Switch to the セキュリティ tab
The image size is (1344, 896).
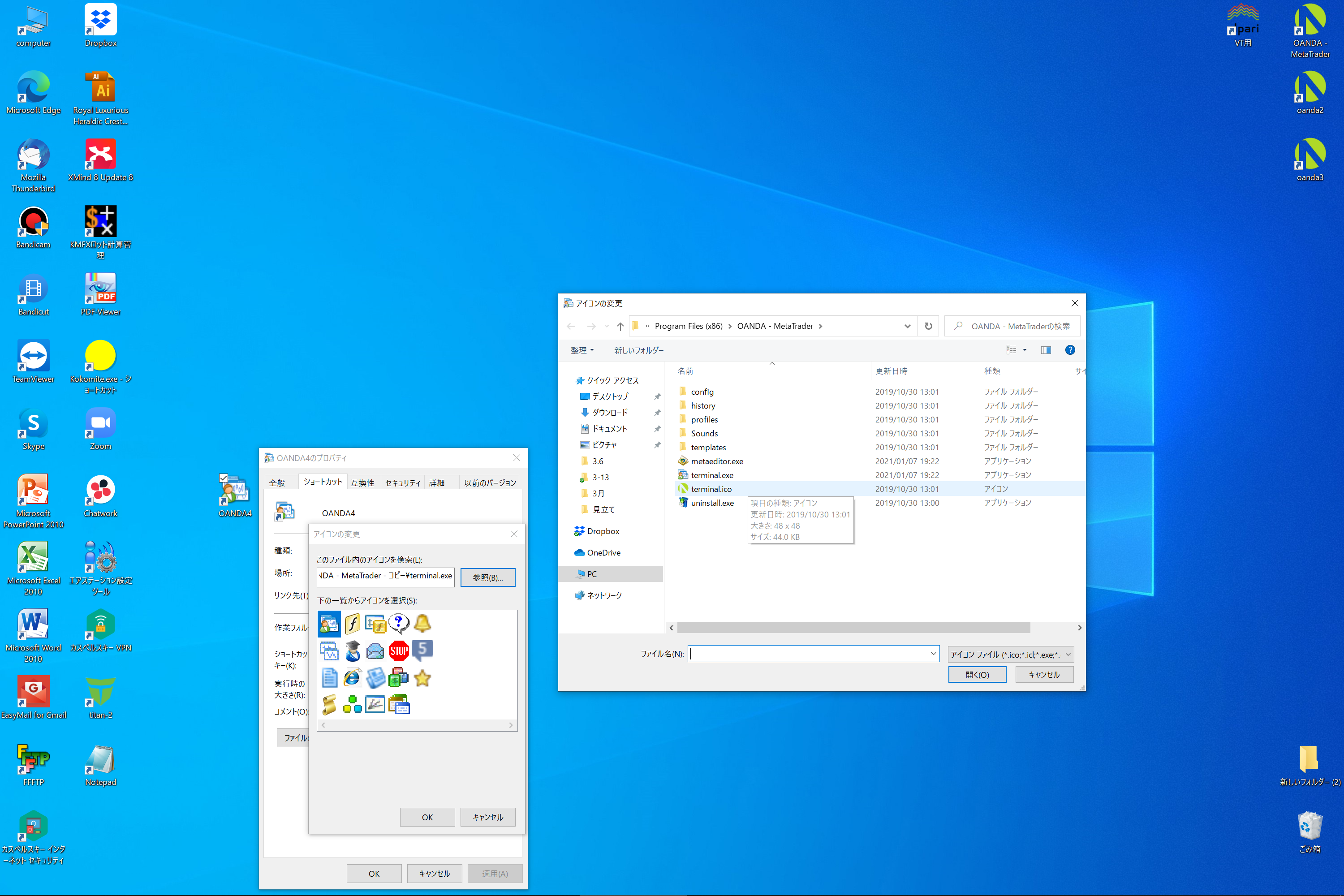pyautogui.click(x=402, y=483)
